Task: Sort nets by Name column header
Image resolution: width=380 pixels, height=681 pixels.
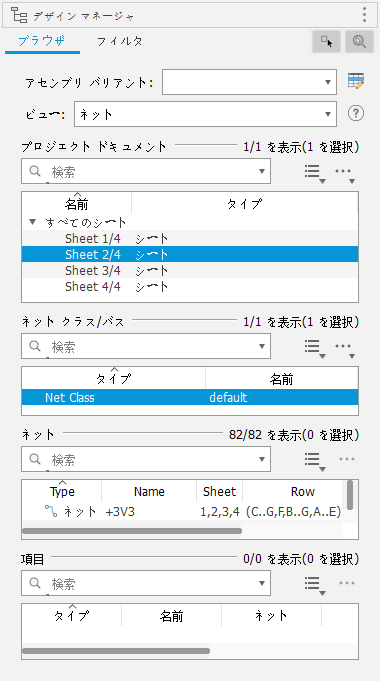Action: click(x=149, y=492)
